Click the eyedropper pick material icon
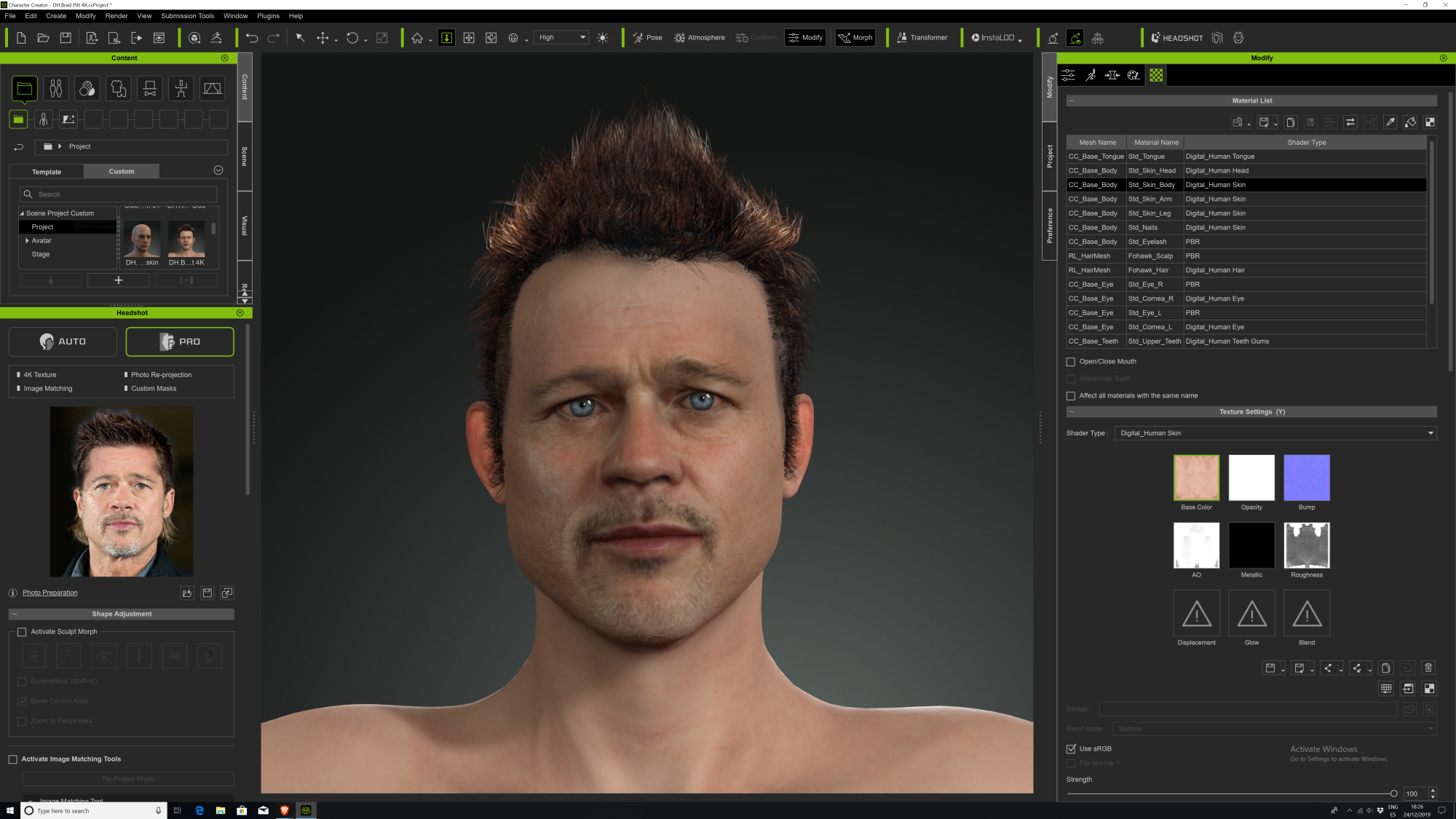The height and width of the screenshot is (819, 1456). coord(1390,122)
